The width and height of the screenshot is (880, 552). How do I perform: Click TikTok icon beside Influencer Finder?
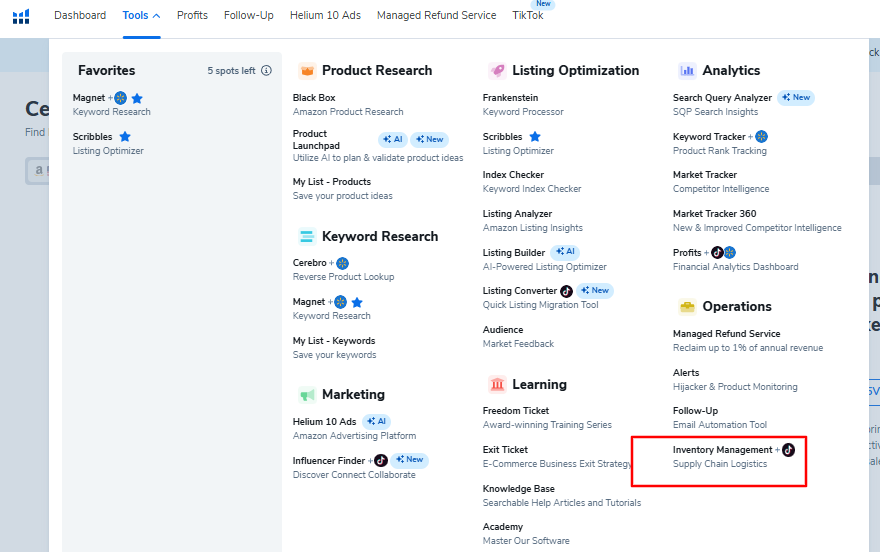[381, 461]
